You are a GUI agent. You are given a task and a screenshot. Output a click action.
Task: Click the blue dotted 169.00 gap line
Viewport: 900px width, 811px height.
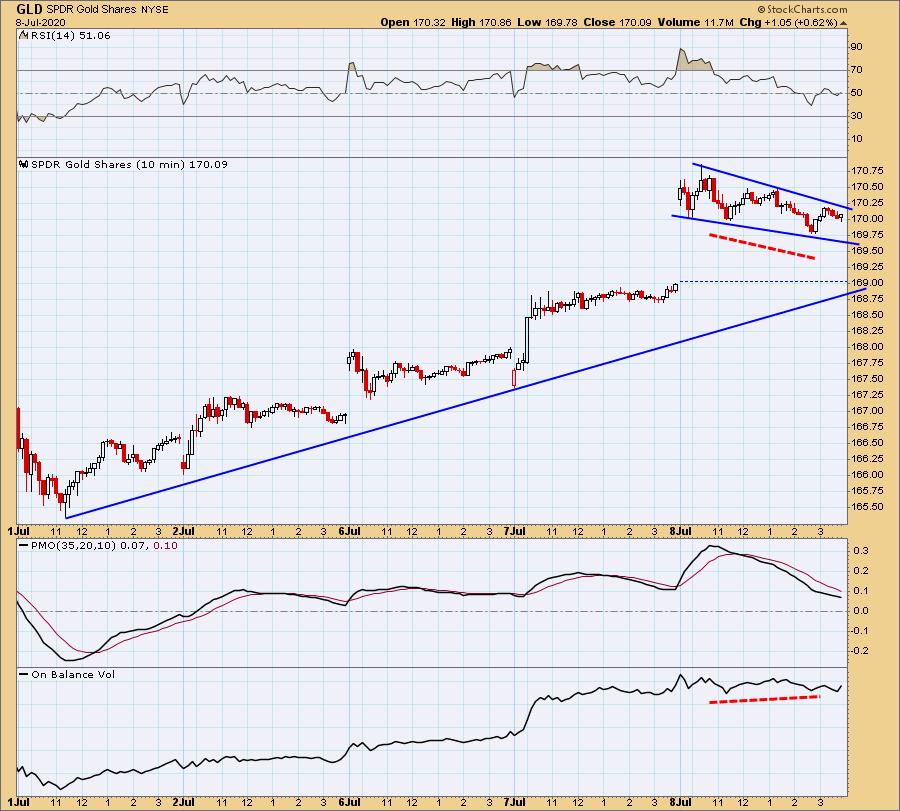(x=763, y=281)
